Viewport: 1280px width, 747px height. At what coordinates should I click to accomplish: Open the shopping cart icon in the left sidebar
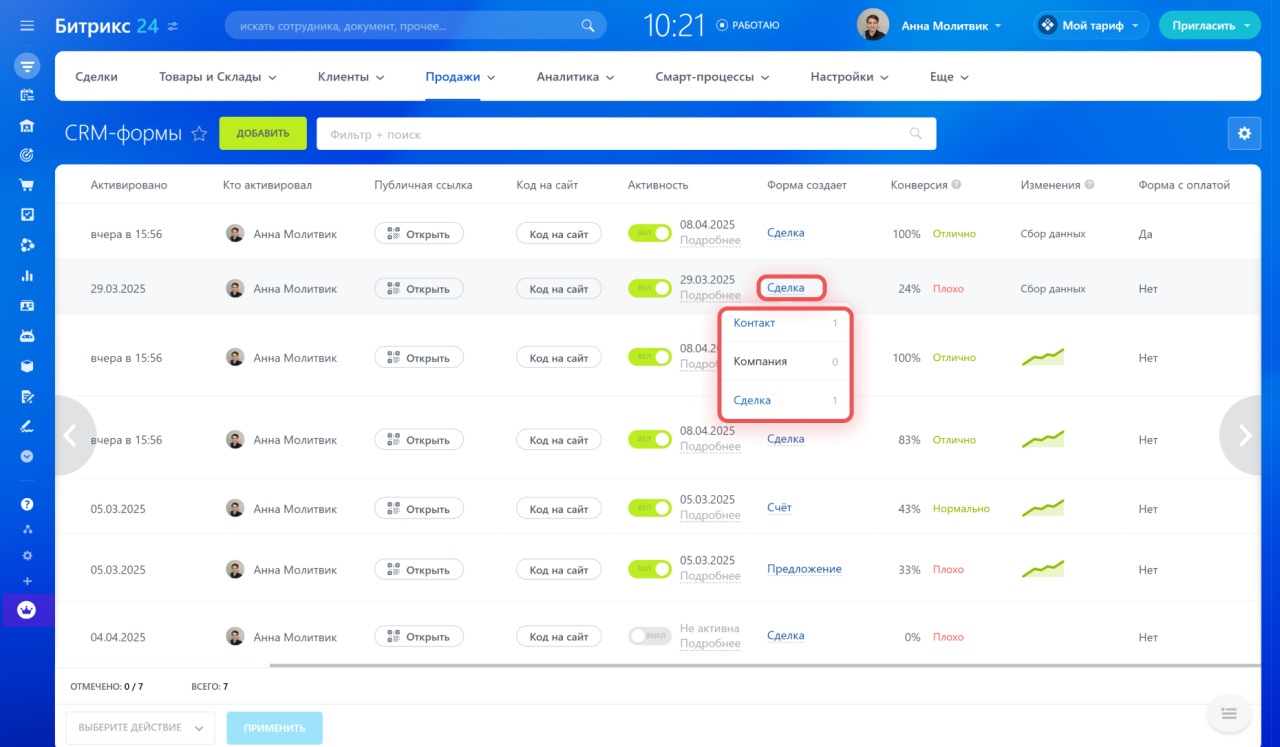[x=27, y=185]
